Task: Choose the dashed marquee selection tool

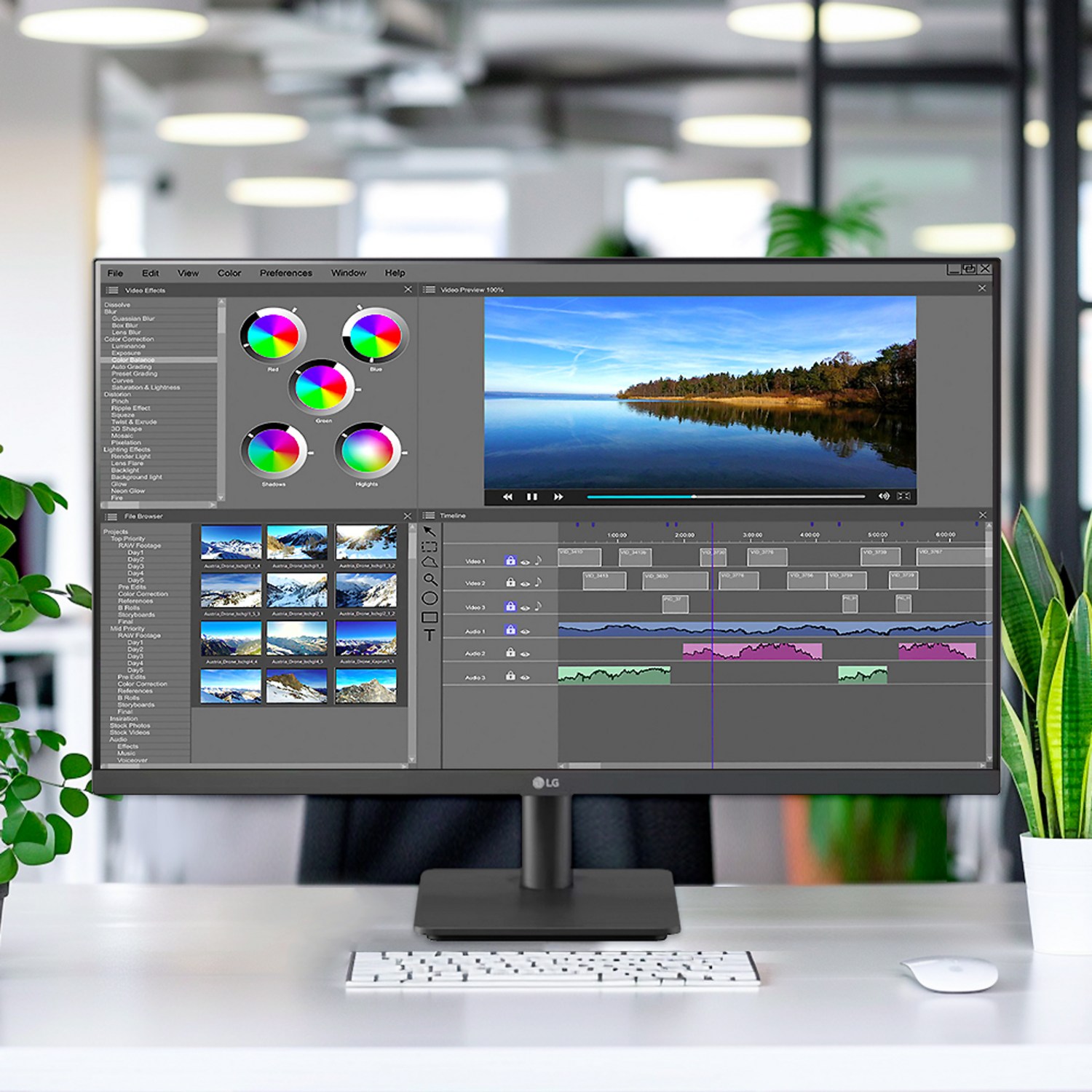Action: (430, 547)
